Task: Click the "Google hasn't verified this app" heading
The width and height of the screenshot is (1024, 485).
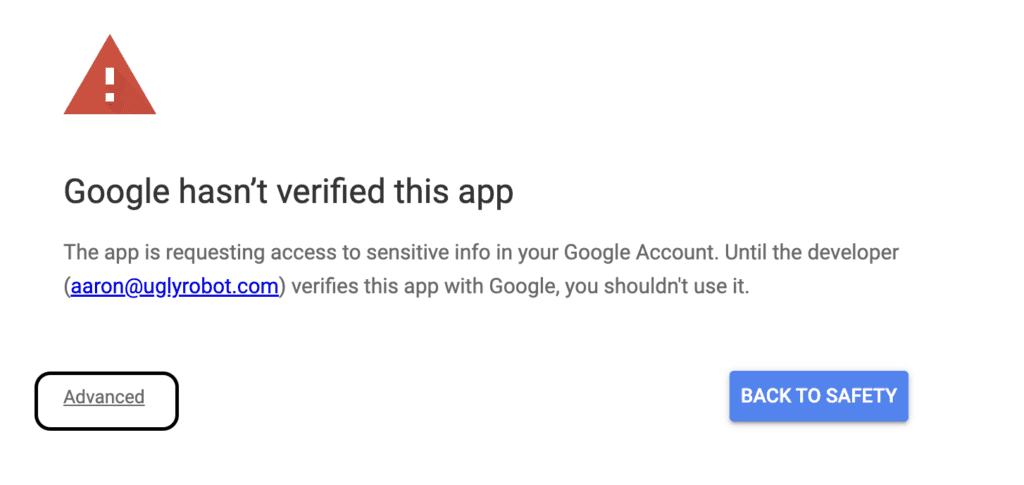Action: pyautogui.click(x=288, y=191)
